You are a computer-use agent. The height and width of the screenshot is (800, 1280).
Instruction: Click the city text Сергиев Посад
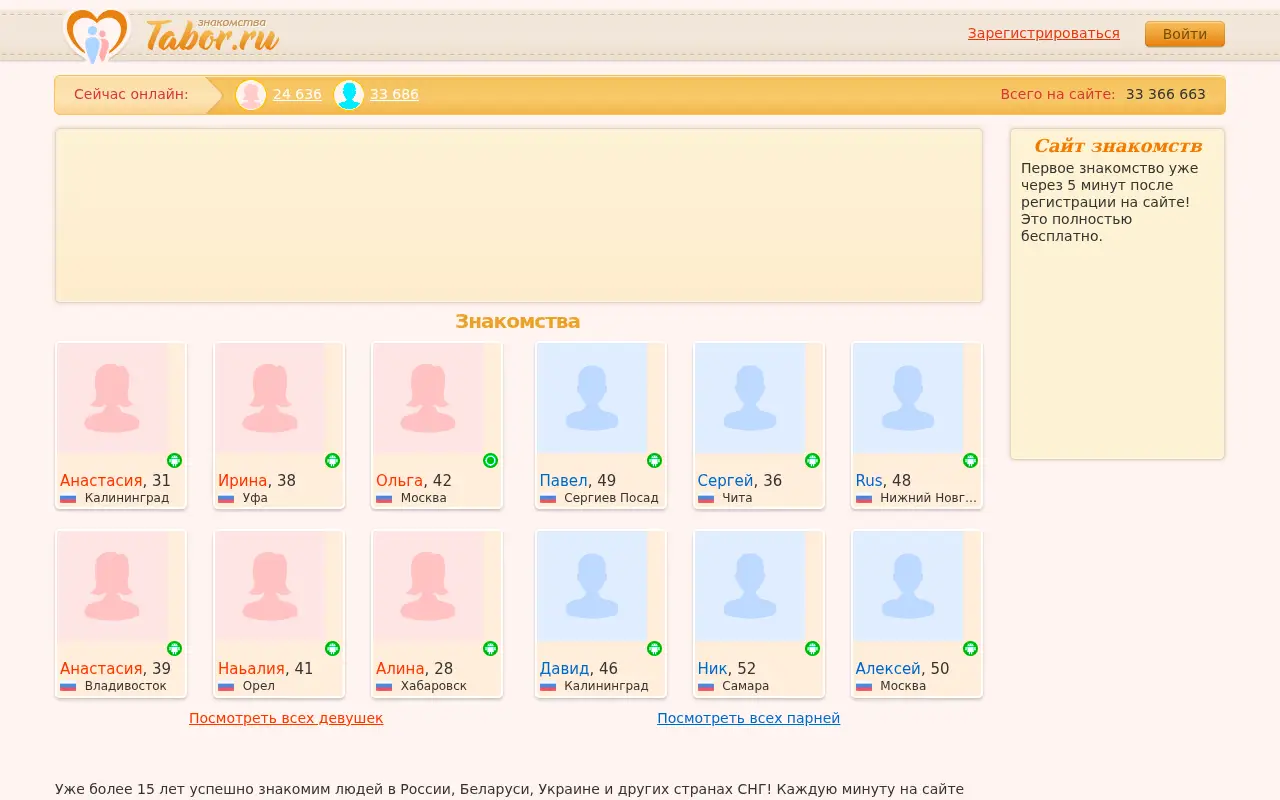[611, 498]
